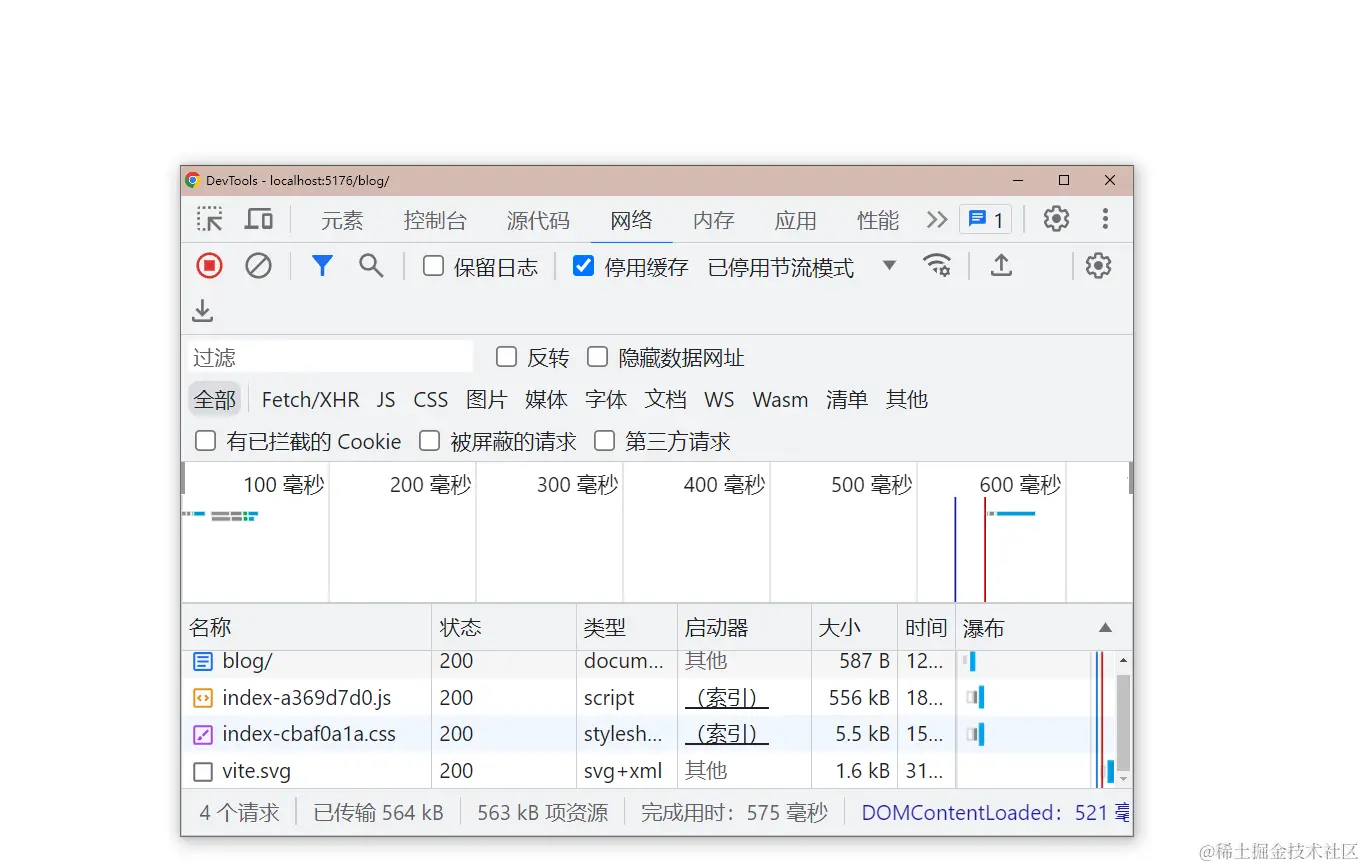The image size is (1365, 868).
Task: Sort by the 瀑布 waterfall column header
Action: [x=1044, y=627]
